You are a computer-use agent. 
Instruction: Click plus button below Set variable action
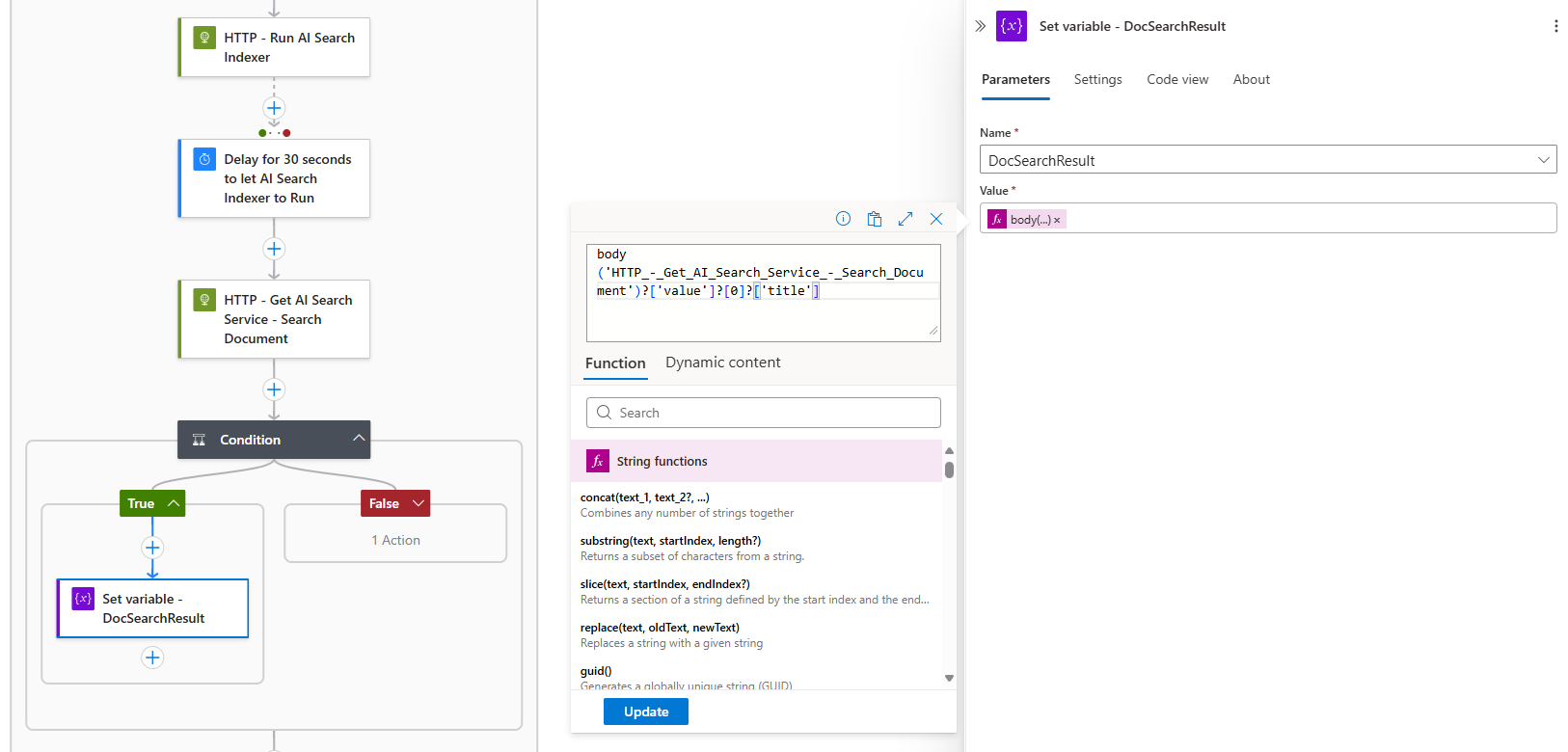(x=152, y=658)
